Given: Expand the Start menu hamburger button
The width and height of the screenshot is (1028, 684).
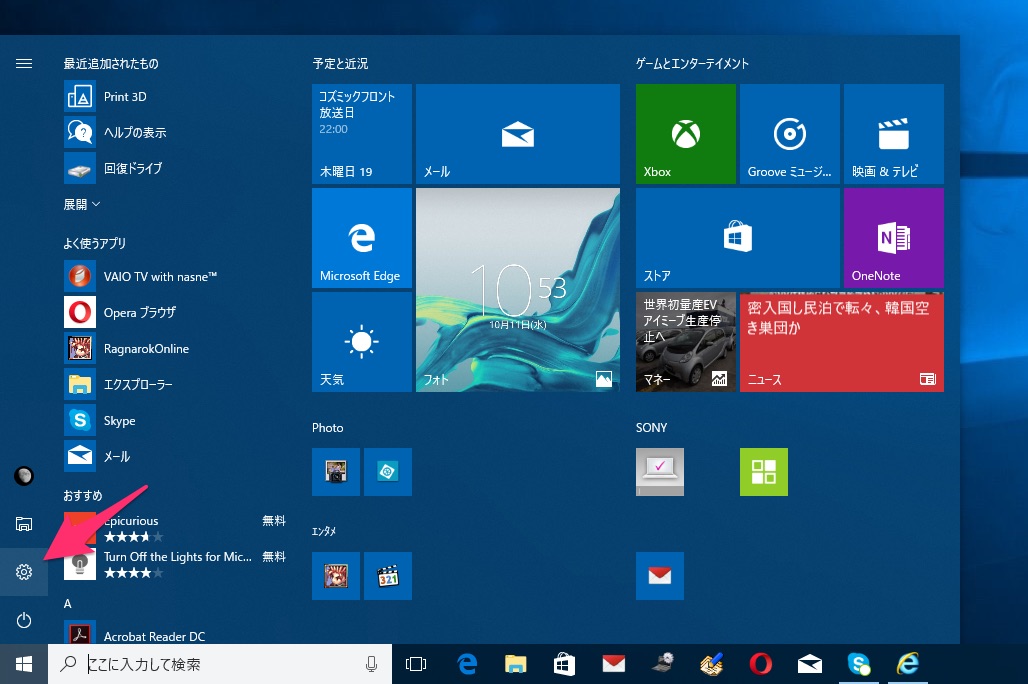Looking at the screenshot, I should (24, 64).
